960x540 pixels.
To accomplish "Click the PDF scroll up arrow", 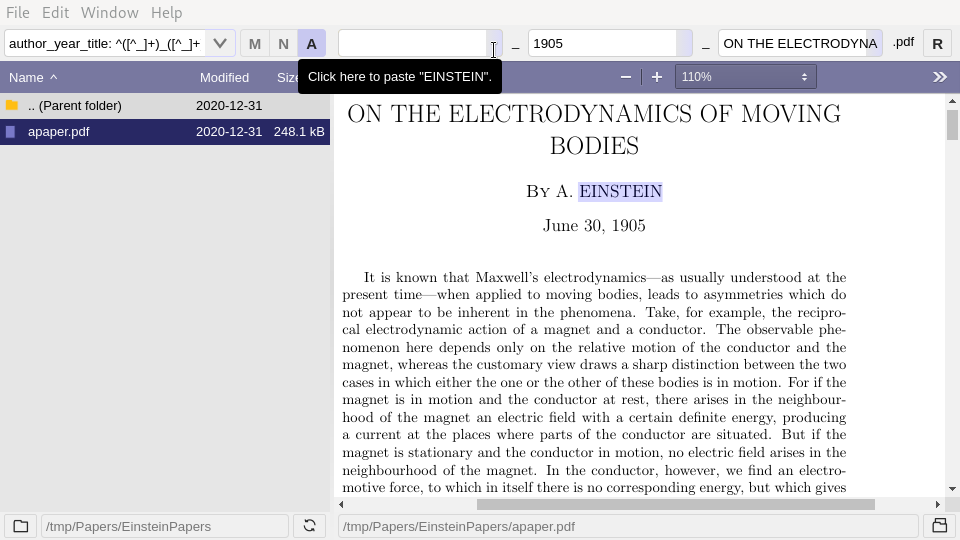I will pos(952,101).
